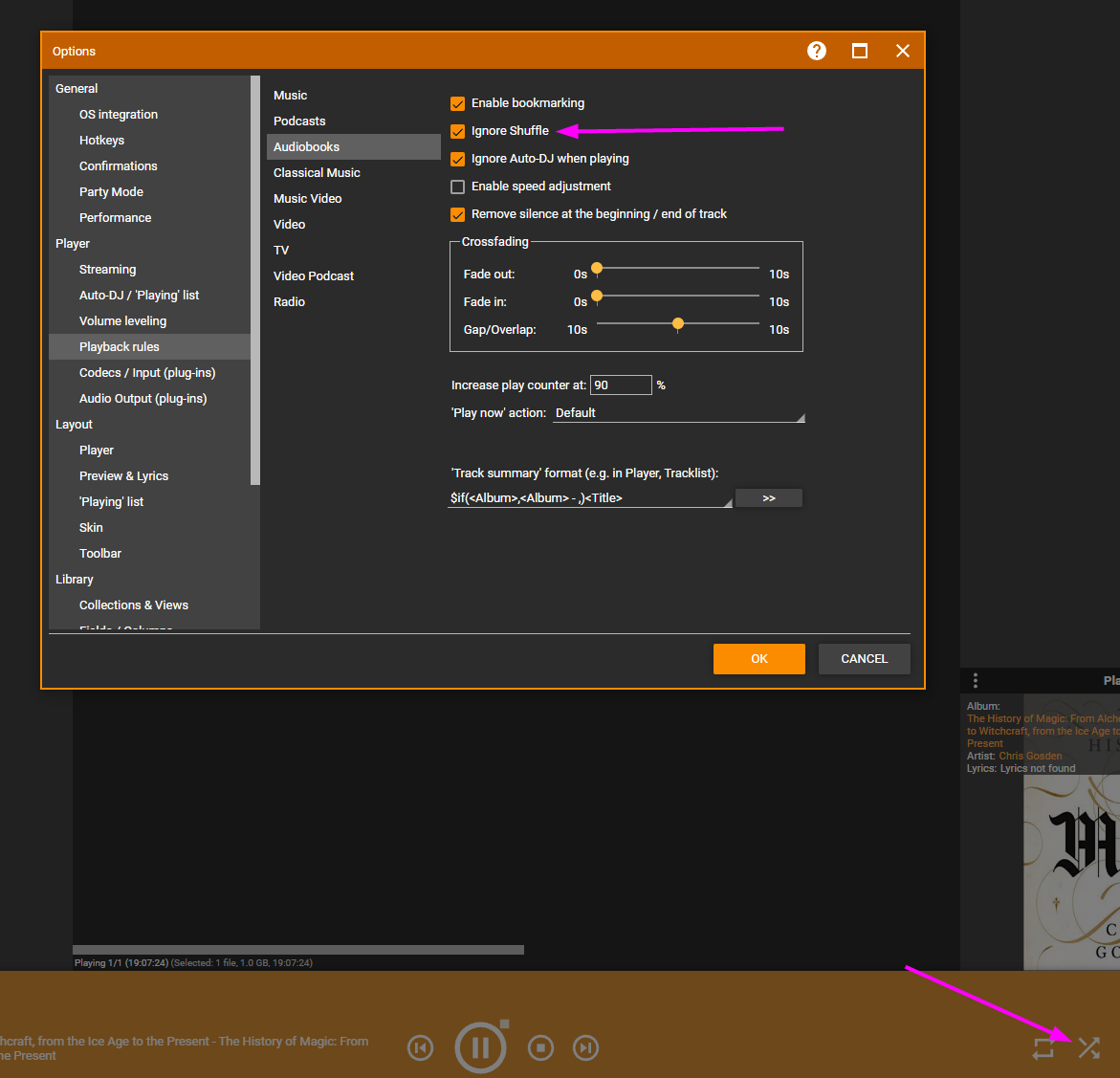Expand the Track summary format dropdown
Screen dimensions: 1120x1078
(x=726, y=499)
